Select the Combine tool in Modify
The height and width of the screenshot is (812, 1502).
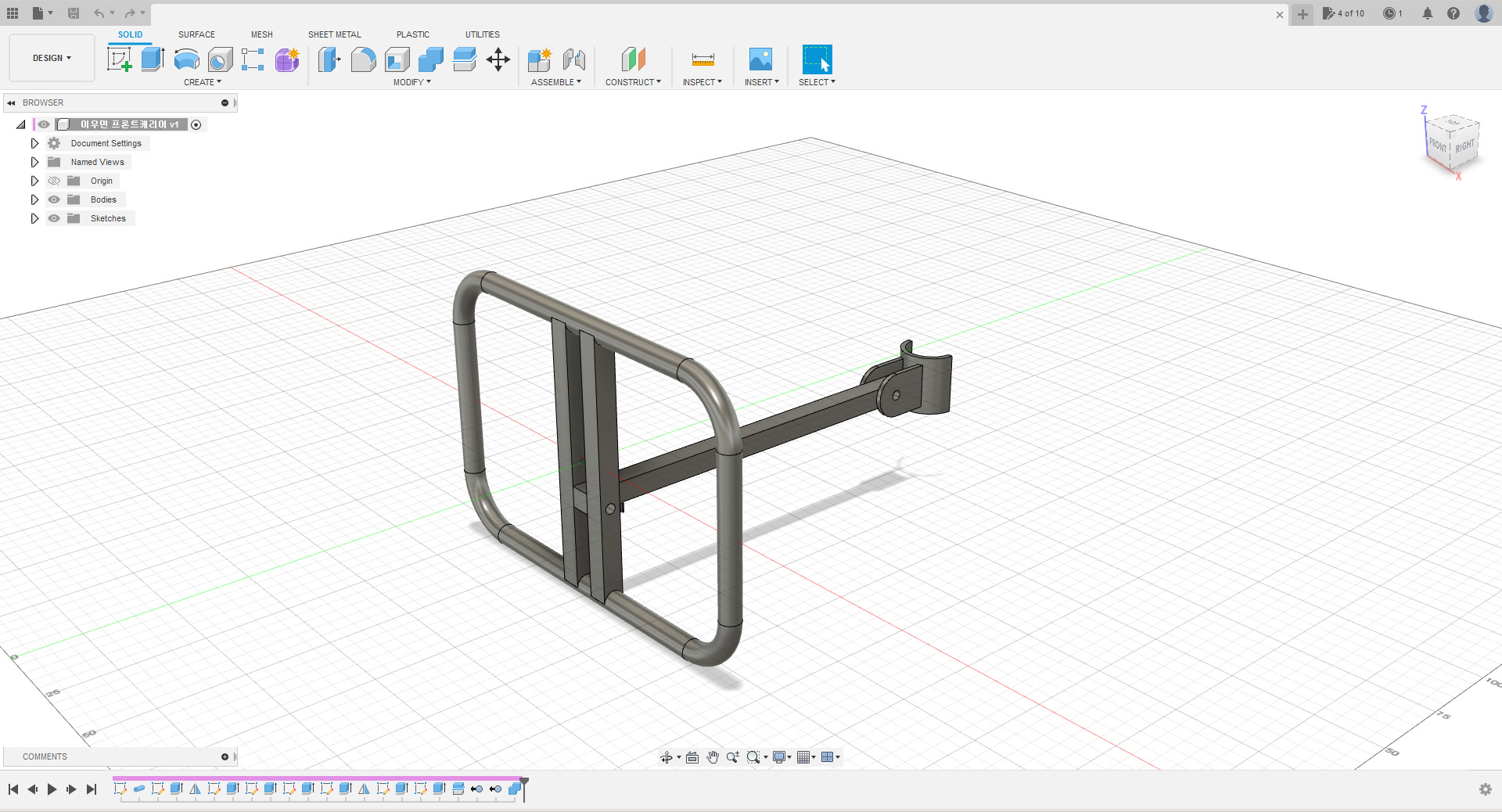click(x=430, y=59)
